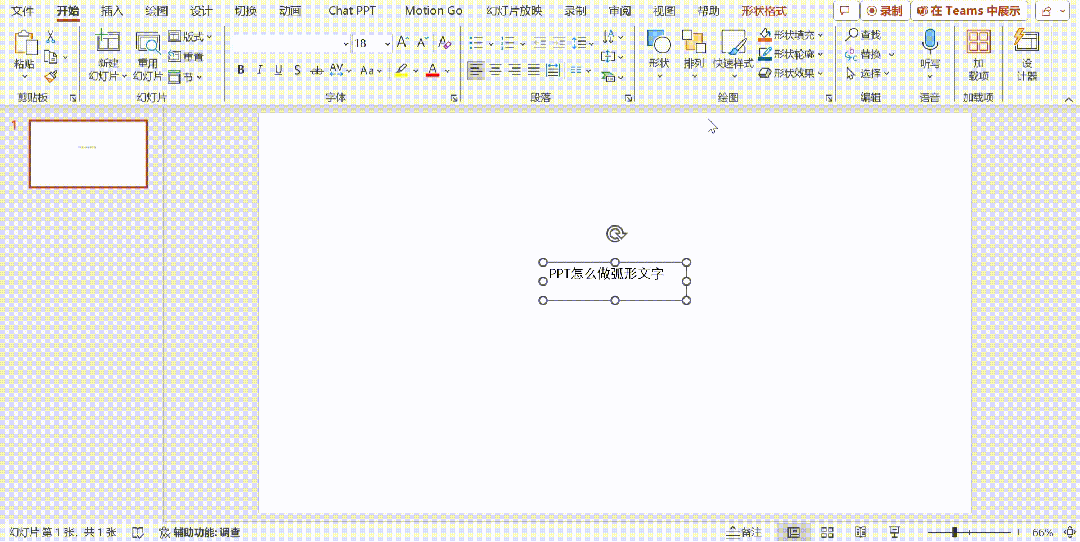This screenshot has width=1080, height=542.
Task: Adjust the zoom slider handle
Action: coord(955,532)
